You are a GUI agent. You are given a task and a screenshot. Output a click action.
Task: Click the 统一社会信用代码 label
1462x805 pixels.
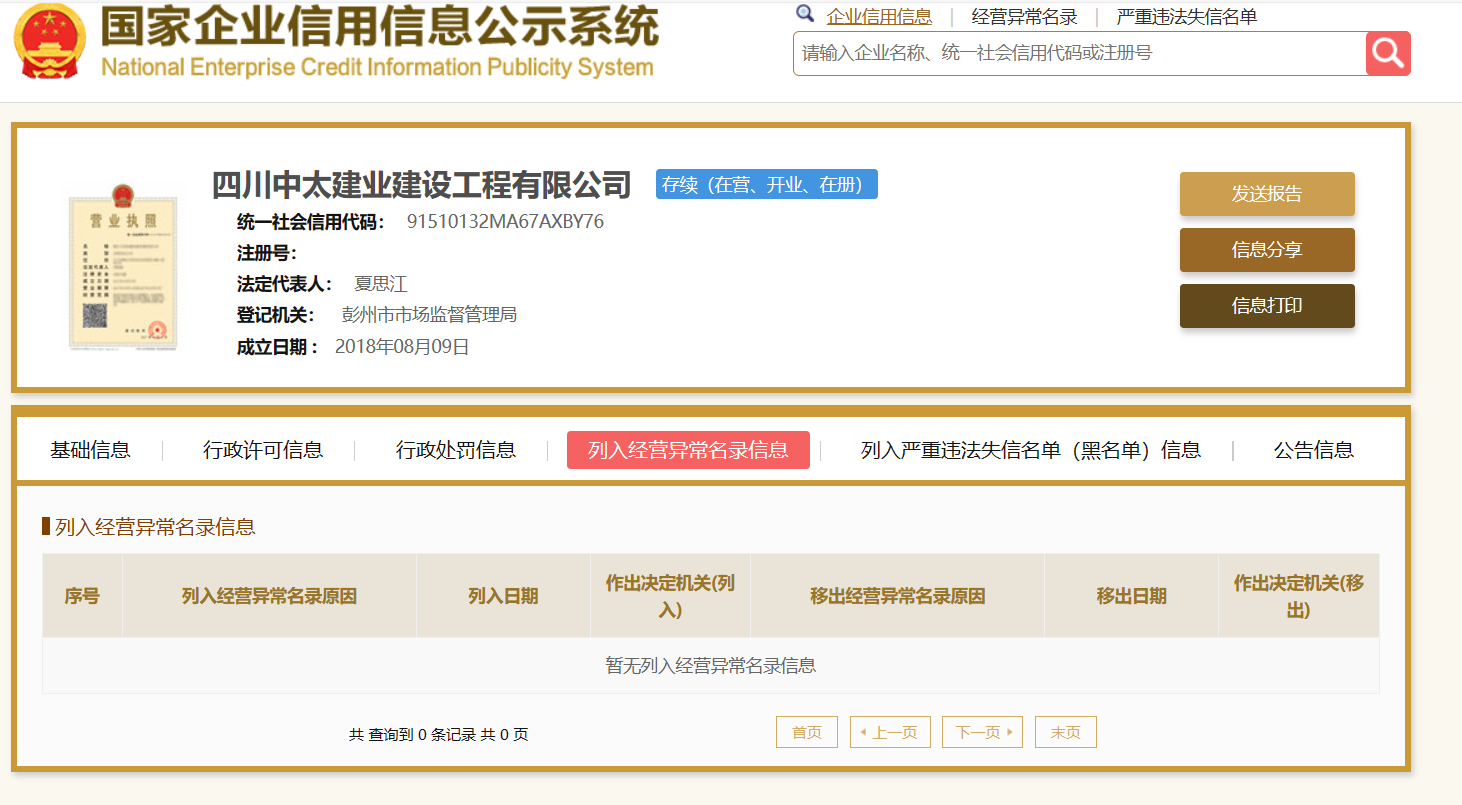[311, 222]
